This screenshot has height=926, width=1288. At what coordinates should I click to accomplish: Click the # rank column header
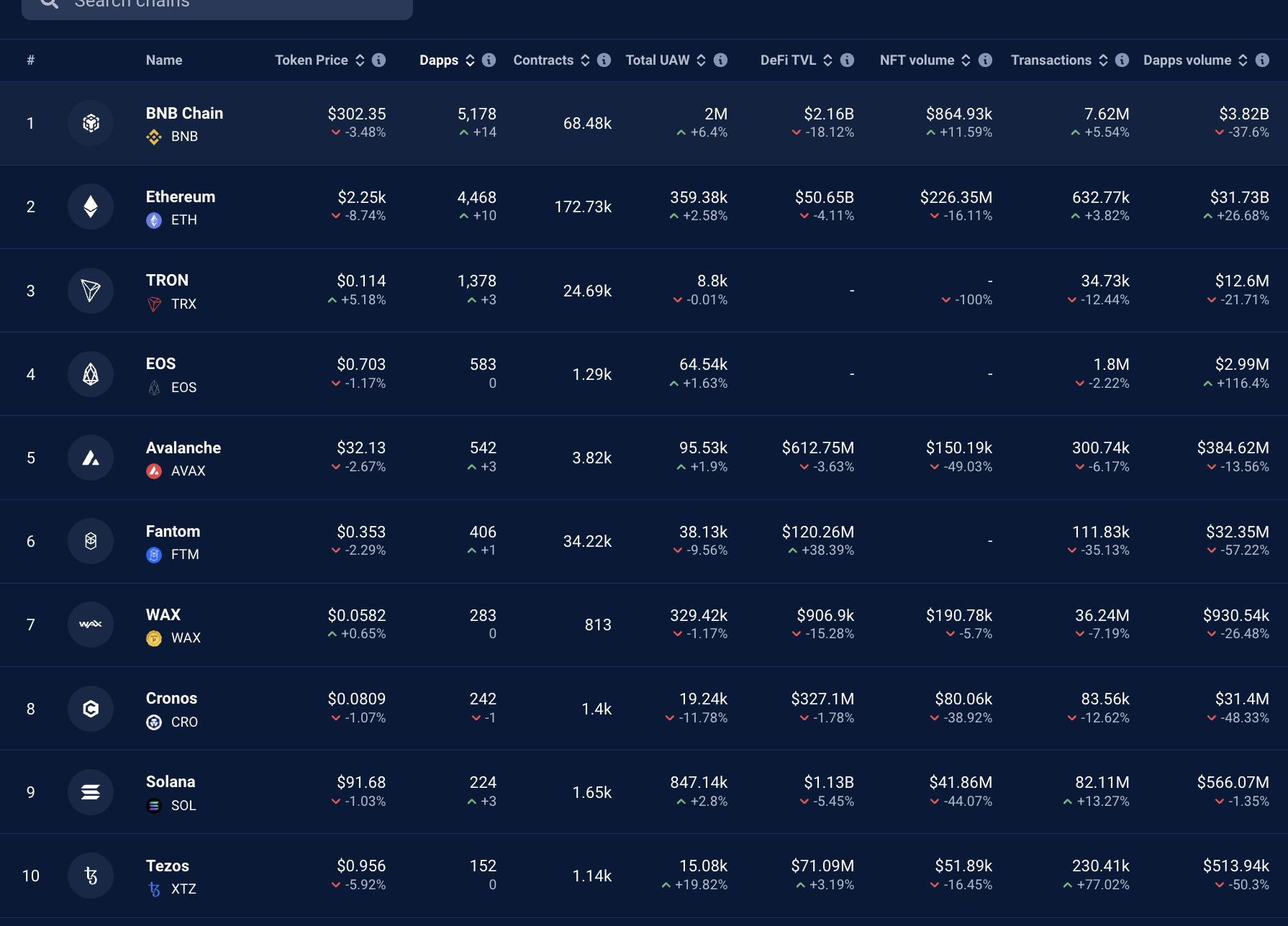30,60
